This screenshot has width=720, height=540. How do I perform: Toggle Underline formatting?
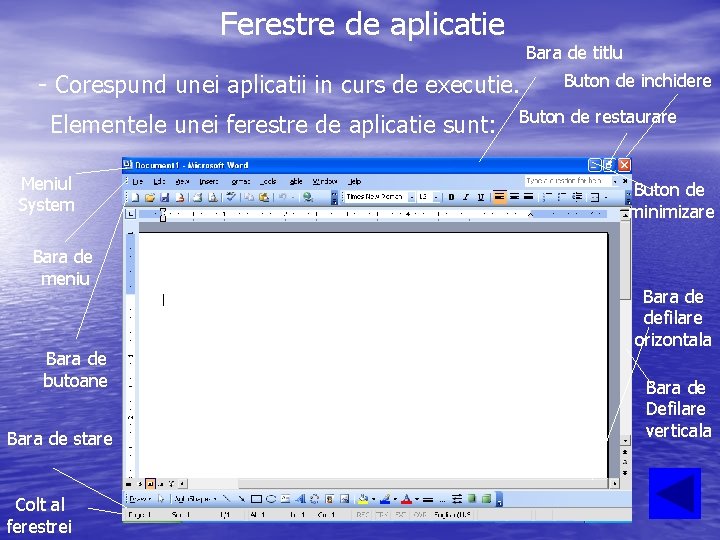click(481, 197)
